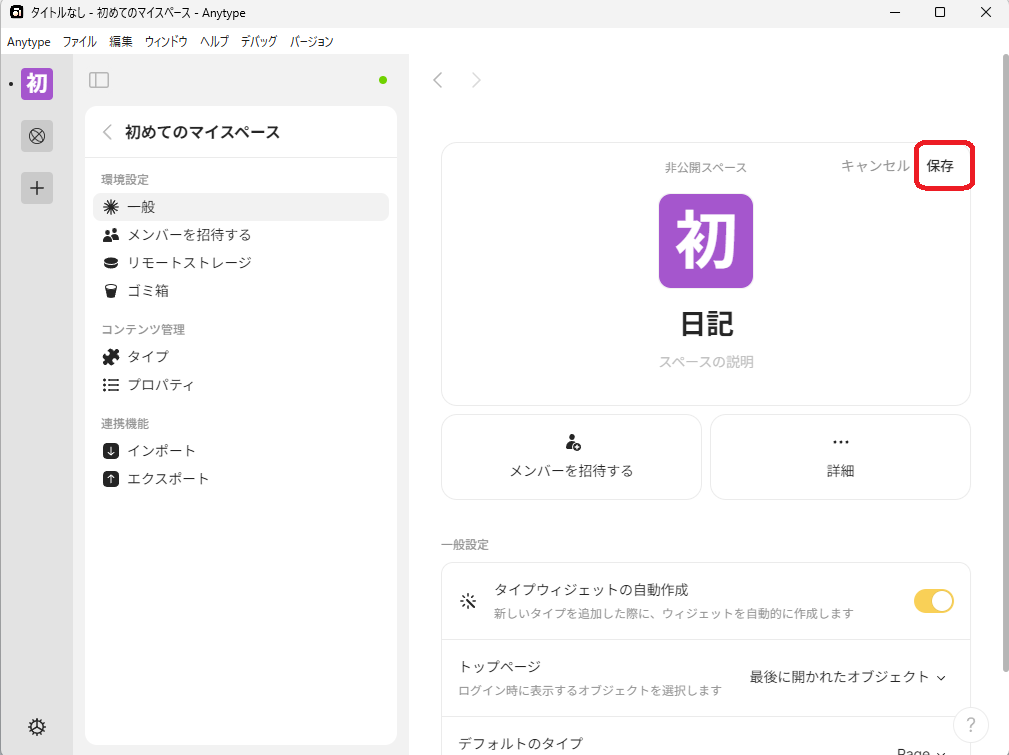Open app settings gear icon
Viewport: 1009px width, 755px height.
37,727
